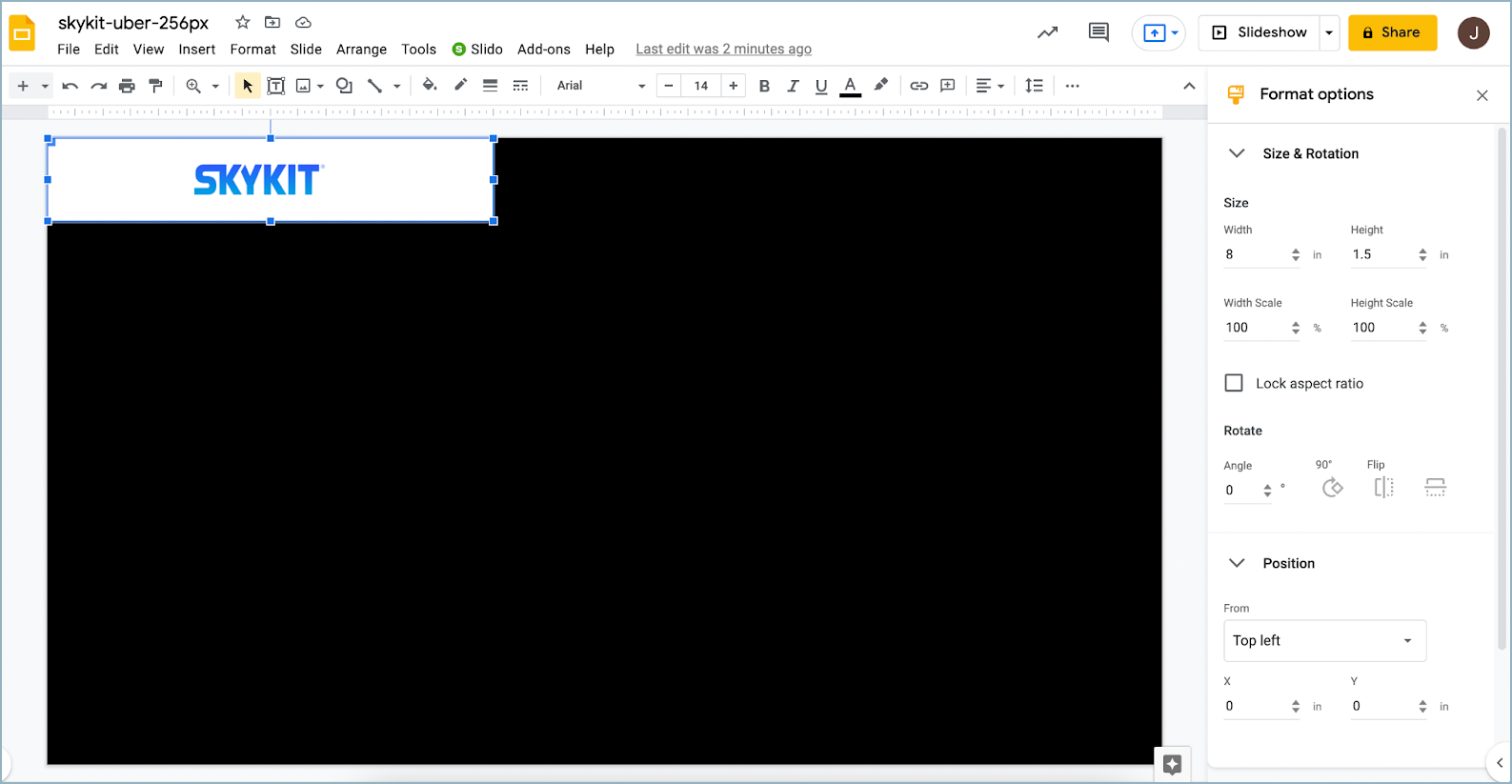
Task: Click the font size field showing 14
Action: [x=701, y=86]
